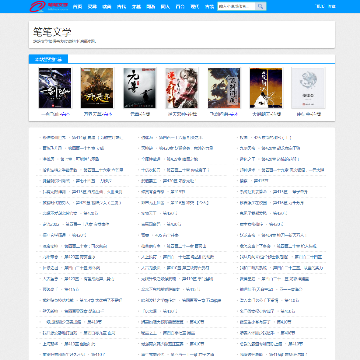Image resolution: width=360 pixels, height=360 pixels.
Task: Open the blue-toned 一剑独尊 book cover
Action: pos(55,88)
